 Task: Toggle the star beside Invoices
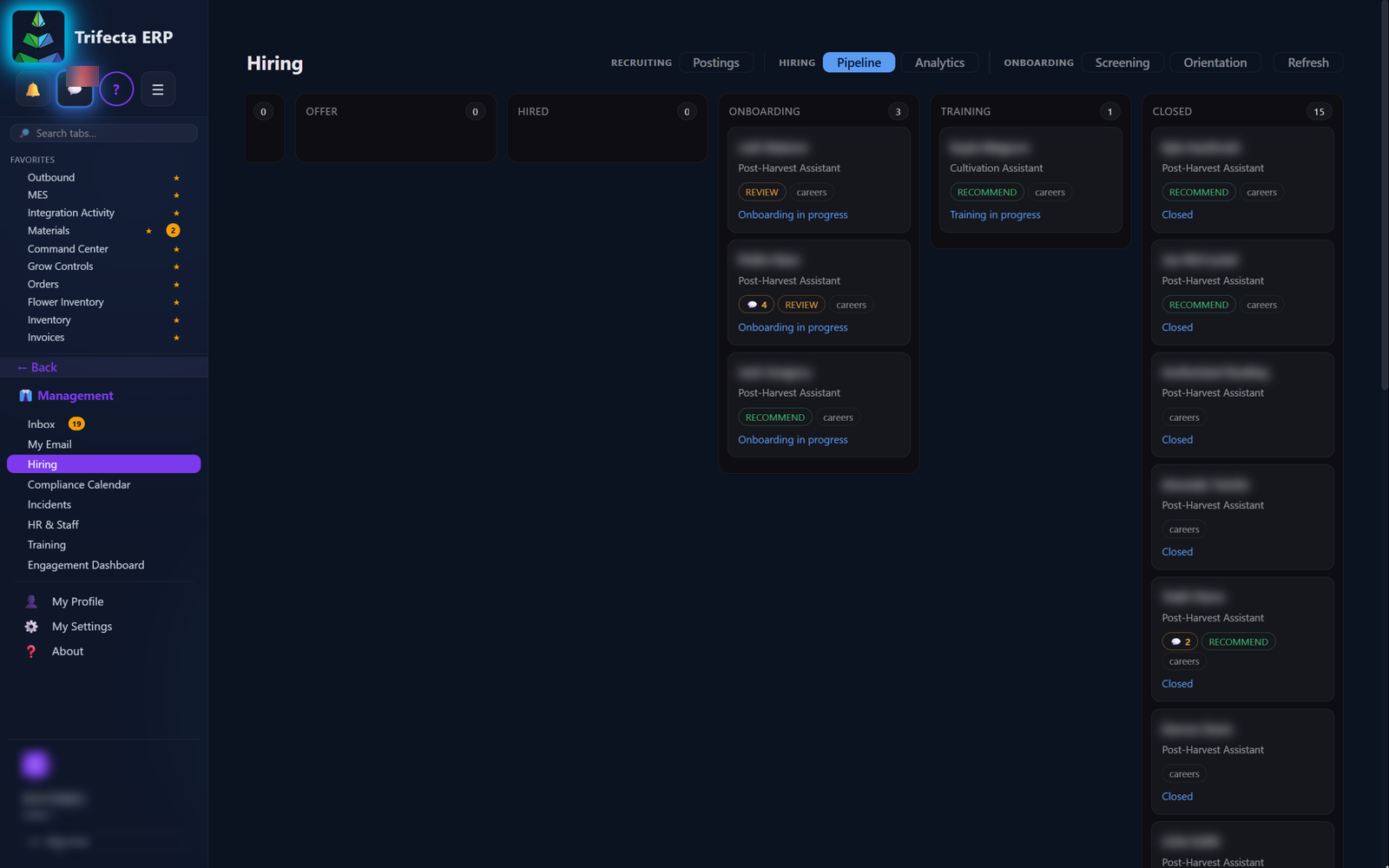pos(176,339)
